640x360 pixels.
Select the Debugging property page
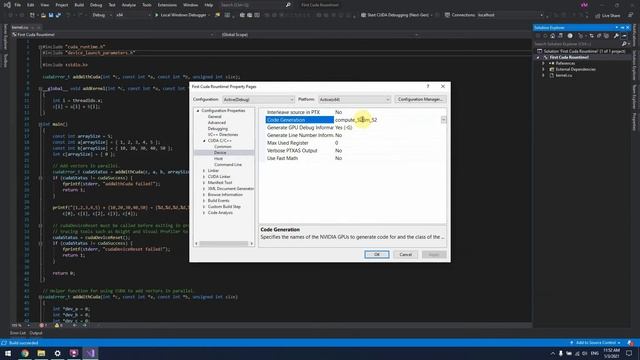click(218, 129)
